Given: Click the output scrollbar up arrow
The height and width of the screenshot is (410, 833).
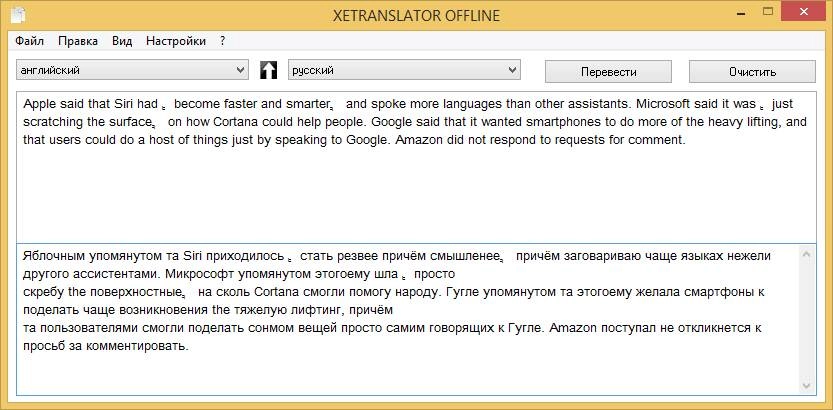Looking at the screenshot, I should 806,254.
